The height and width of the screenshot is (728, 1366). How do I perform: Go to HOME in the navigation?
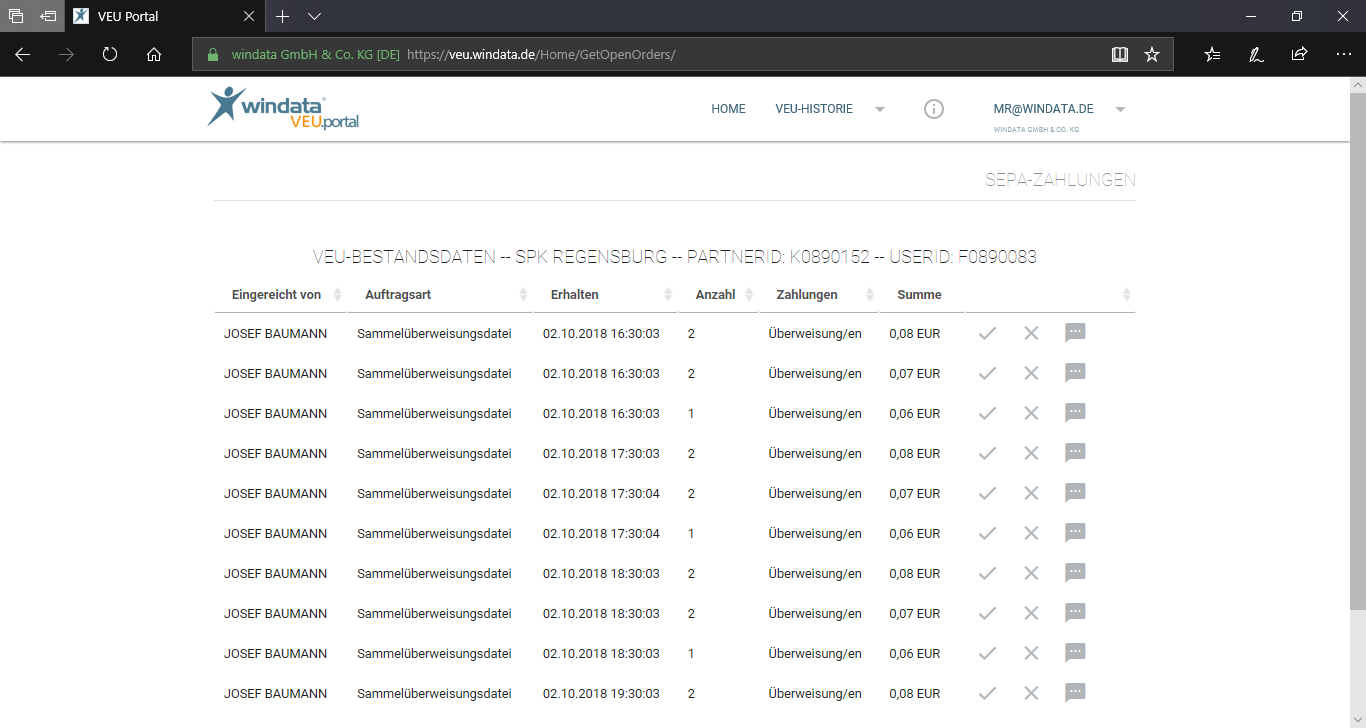pyautogui.click(x=728, y=109)
